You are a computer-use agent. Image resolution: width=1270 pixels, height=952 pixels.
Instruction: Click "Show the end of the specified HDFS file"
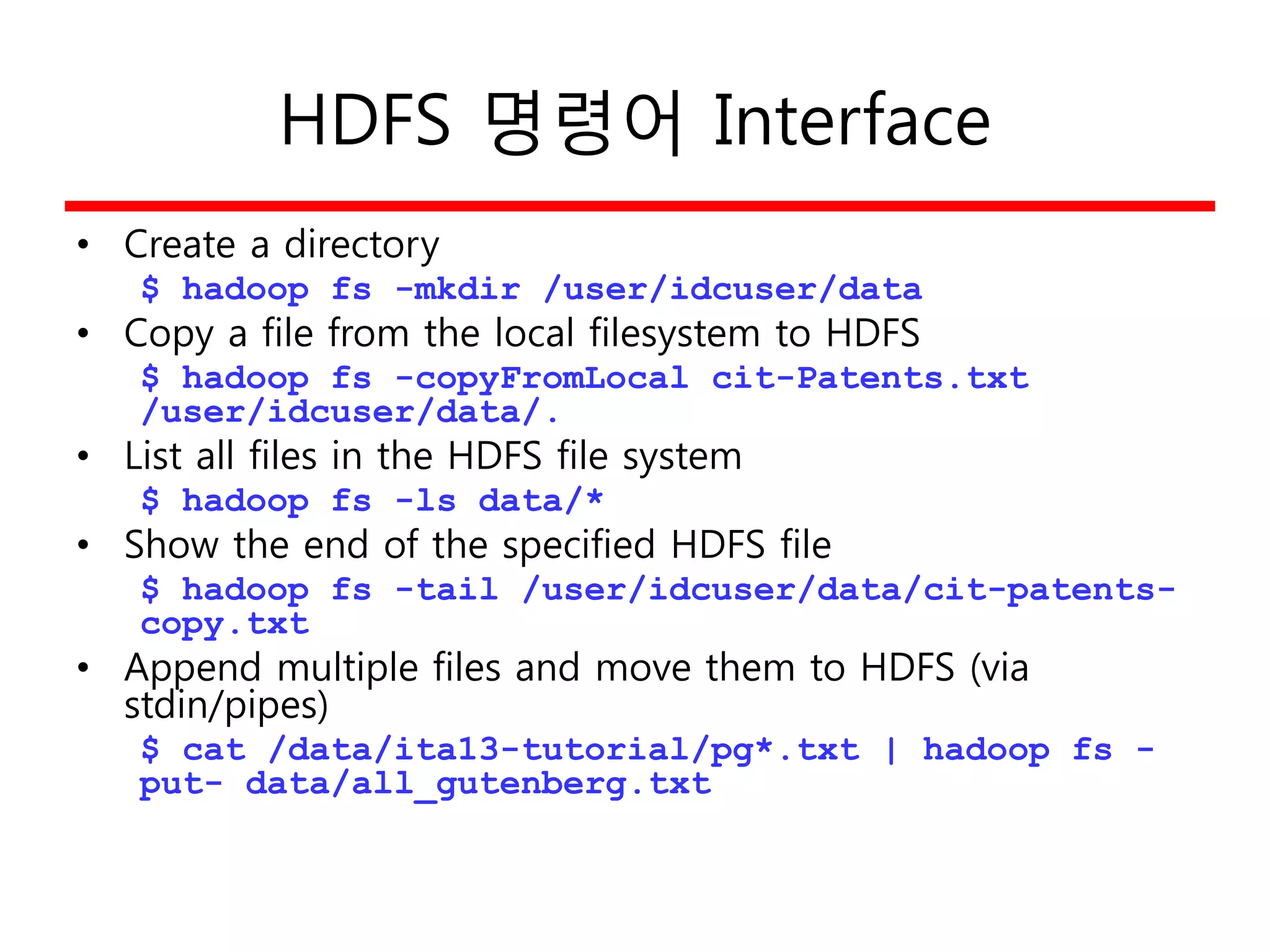tap(477, 545)
